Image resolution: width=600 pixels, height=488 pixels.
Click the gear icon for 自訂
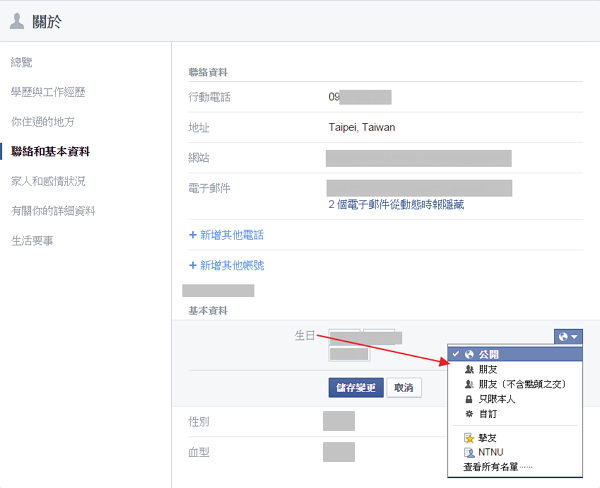[x=469, y=413]
